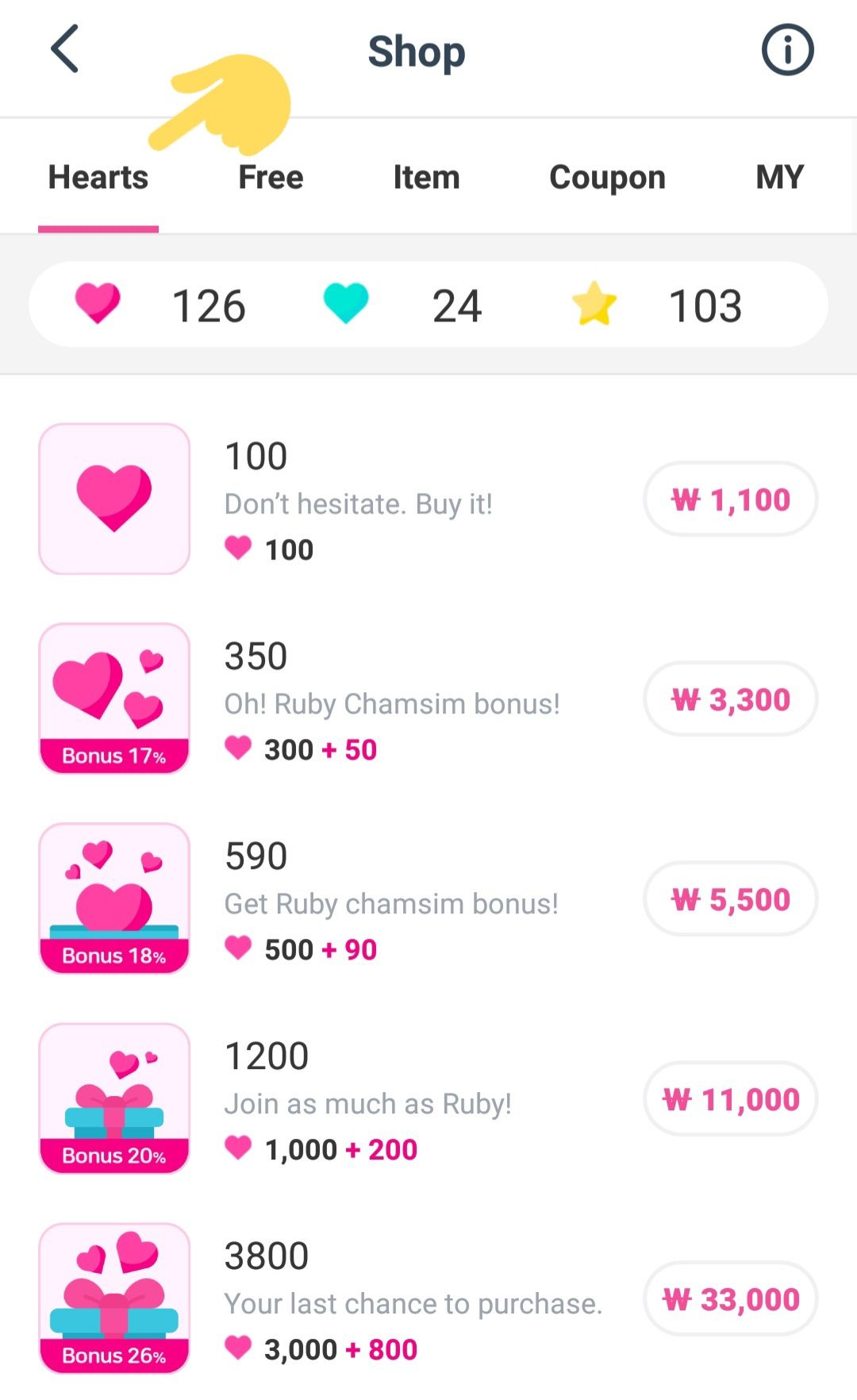Select the Hearts tab
The width and height of the screenshot is (857, 1400).
pyautogui.click(x=98, y=177)
